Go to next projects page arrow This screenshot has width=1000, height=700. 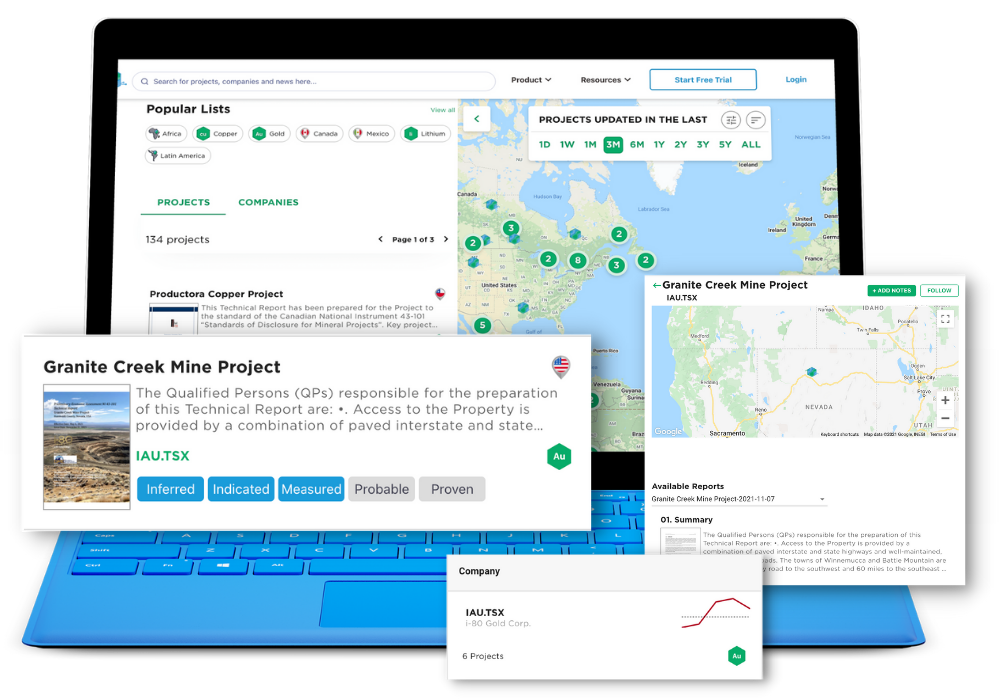(x=446, y=239)
